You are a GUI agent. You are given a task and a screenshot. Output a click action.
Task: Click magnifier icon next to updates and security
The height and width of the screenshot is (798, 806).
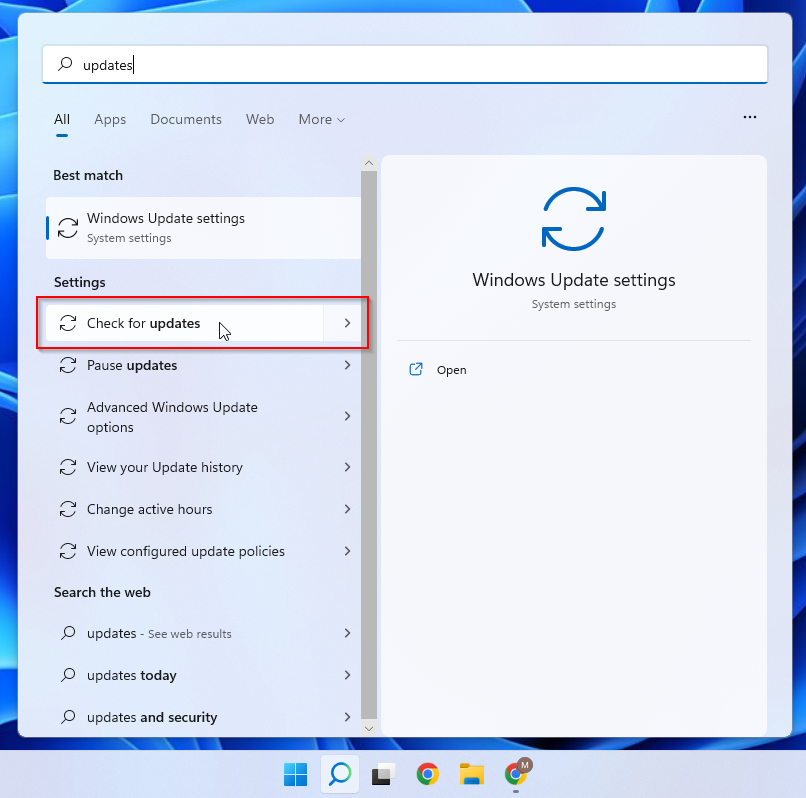point(68,717)
